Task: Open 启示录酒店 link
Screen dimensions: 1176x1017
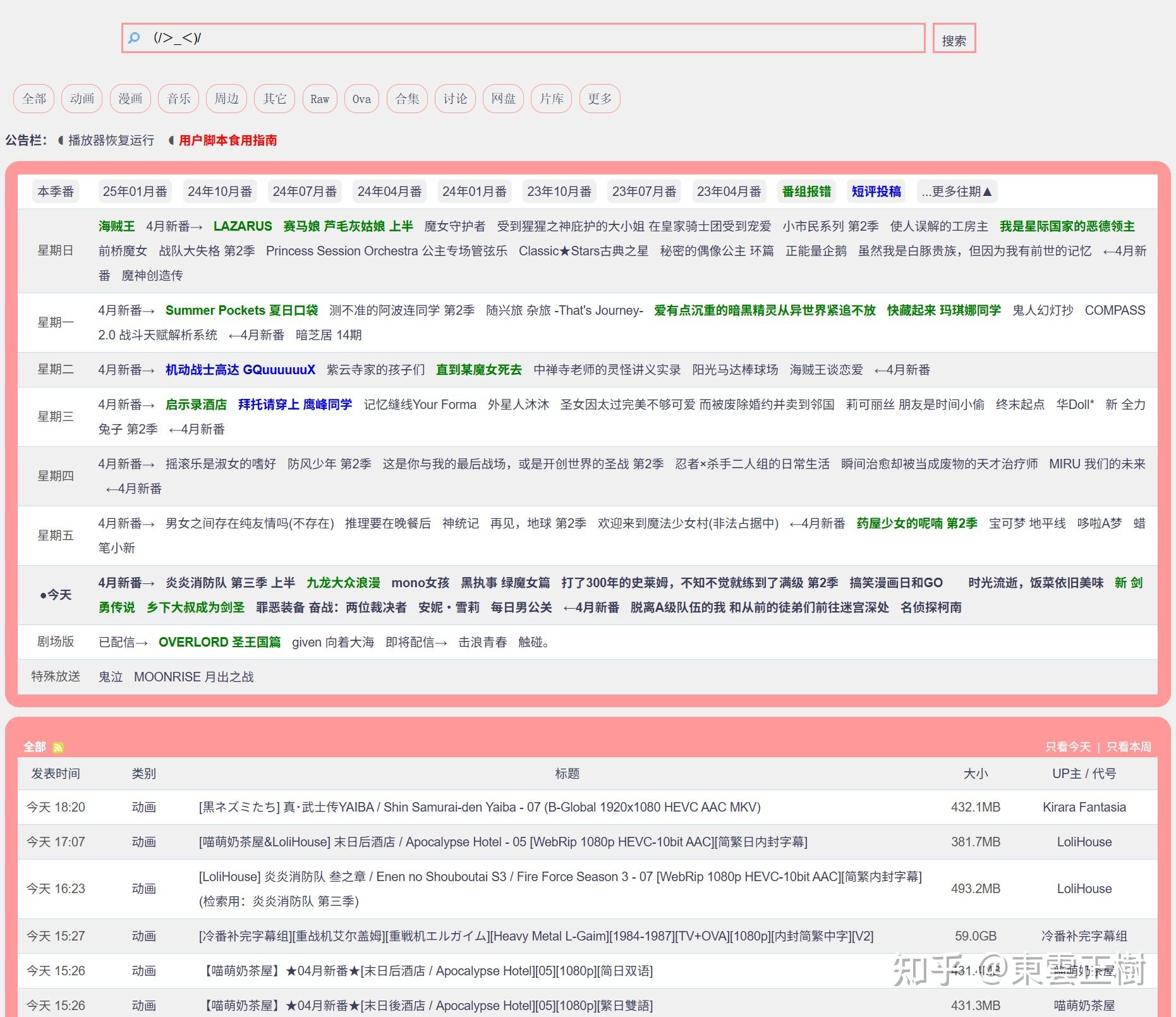Action: coord(196,405)
